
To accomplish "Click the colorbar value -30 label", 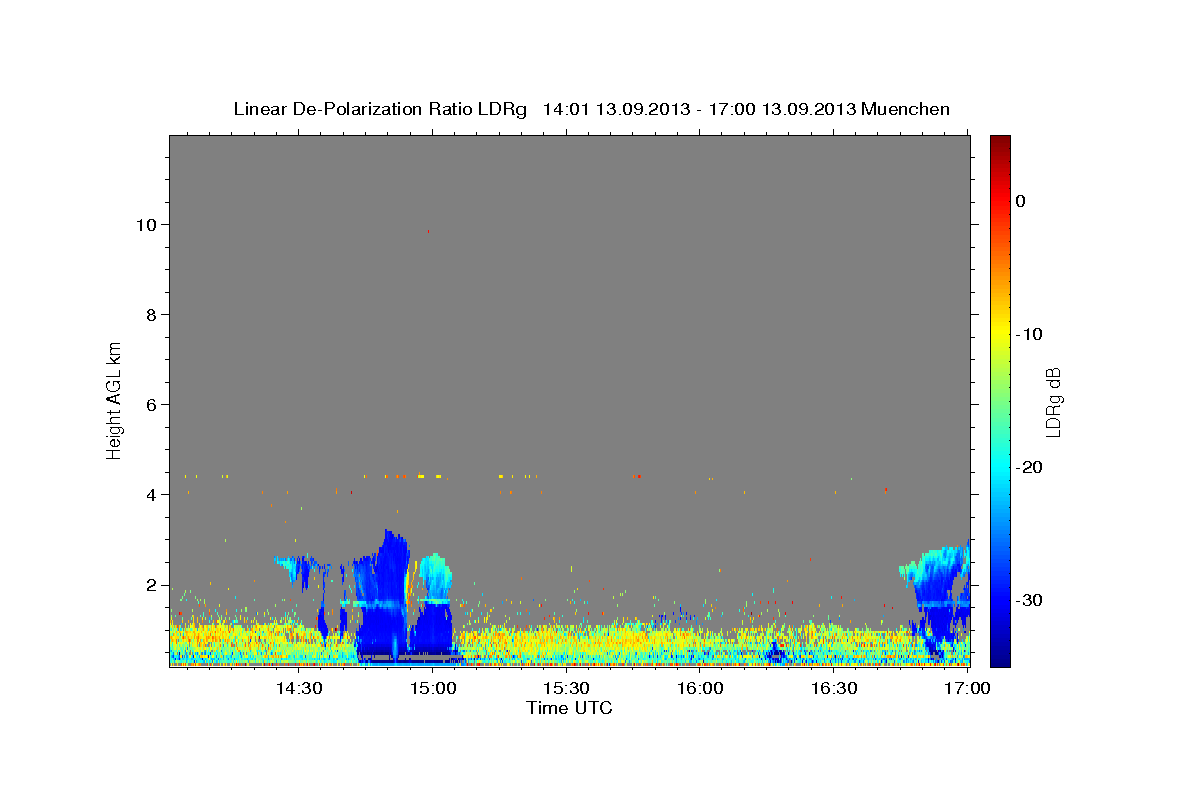I will [x=1030, y=600].
